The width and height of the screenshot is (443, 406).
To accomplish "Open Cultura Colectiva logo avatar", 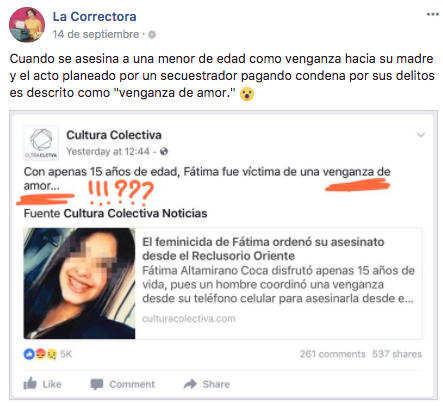I will [41, 143].
